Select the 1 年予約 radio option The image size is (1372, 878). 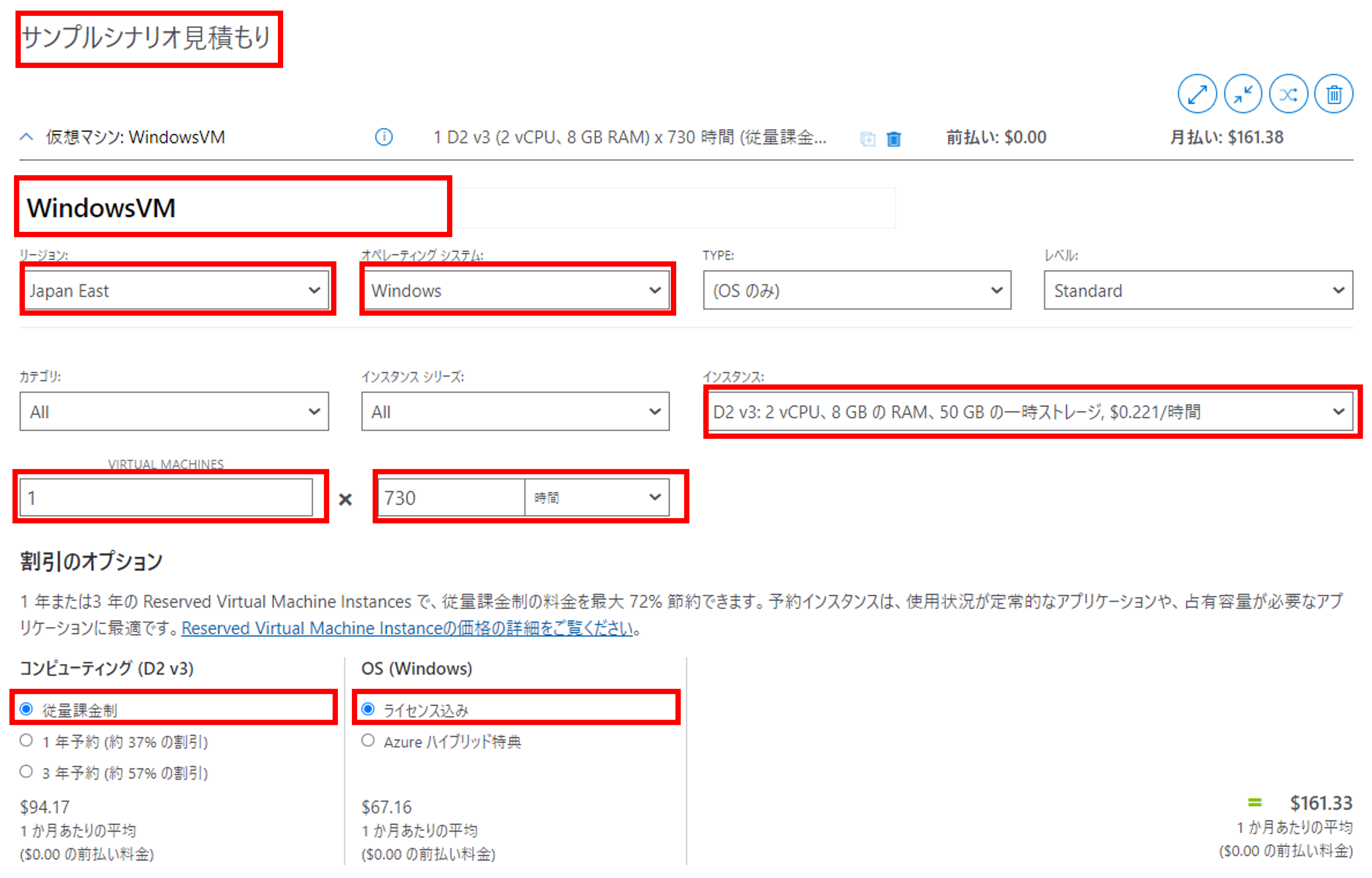point(26,740)
